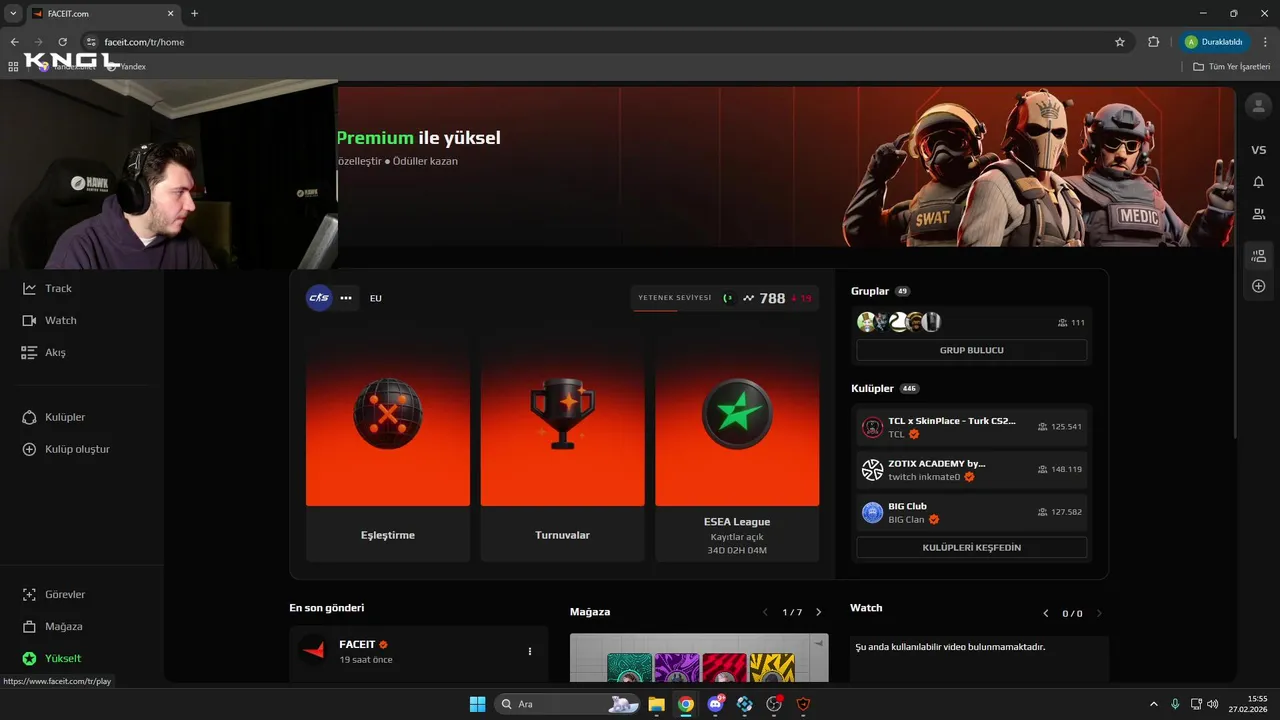The width and height of the screenshot is (1280, 720).
Task: Open the ESEA League card
Action: (x=737, y=447)
